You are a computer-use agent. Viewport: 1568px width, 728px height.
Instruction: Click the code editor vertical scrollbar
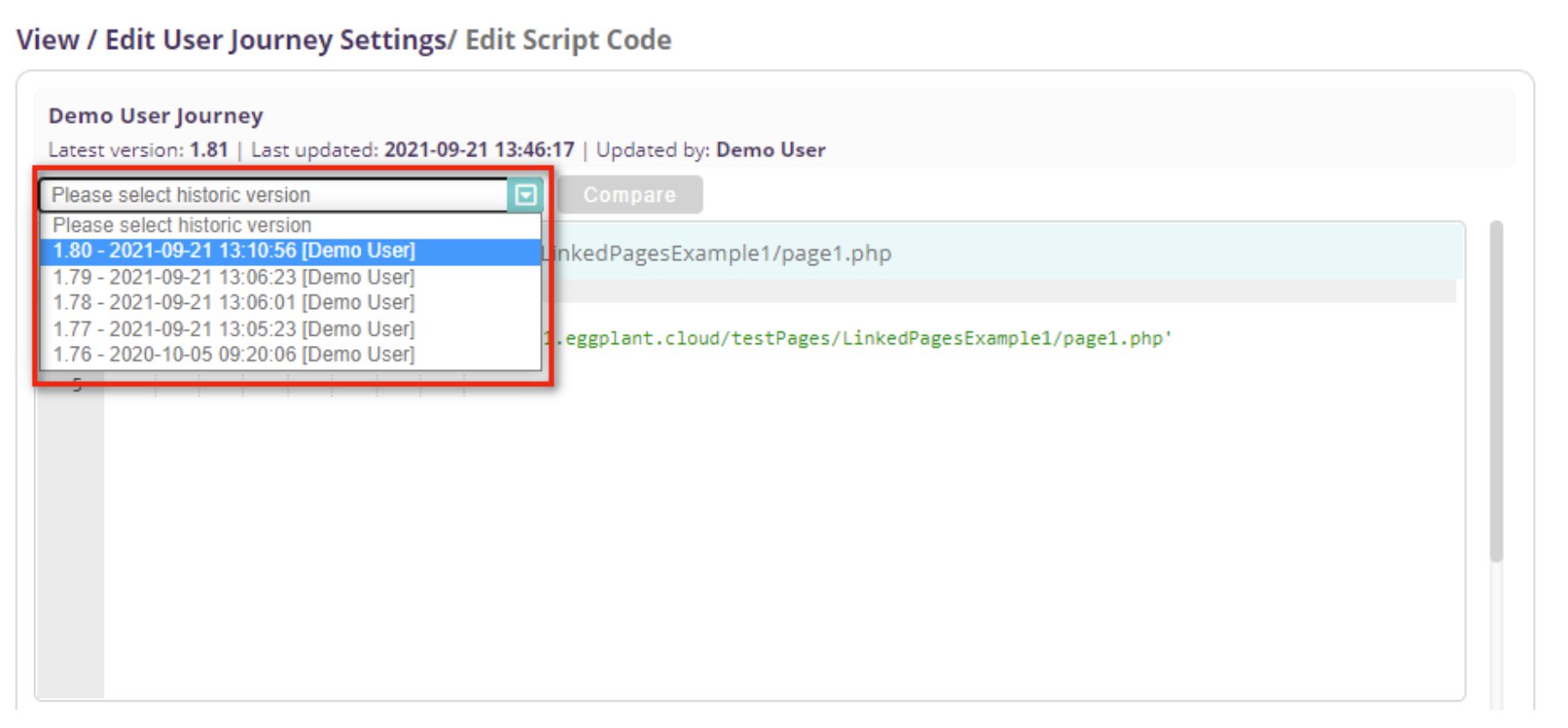[1496, 391]
